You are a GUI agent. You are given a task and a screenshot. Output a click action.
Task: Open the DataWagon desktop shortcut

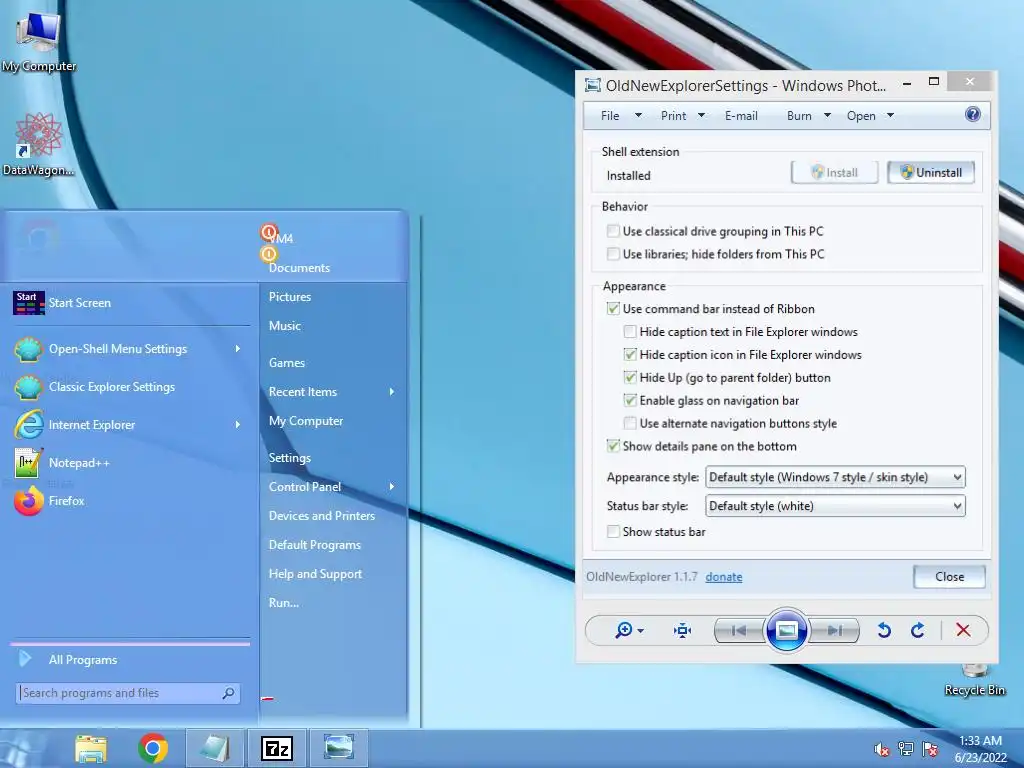coord(39,144)
